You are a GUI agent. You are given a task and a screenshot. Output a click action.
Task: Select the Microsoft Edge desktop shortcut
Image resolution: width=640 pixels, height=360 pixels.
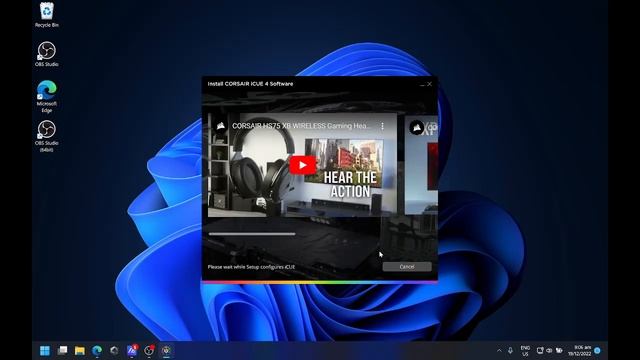pyautogui.click(x=47, y=97)
